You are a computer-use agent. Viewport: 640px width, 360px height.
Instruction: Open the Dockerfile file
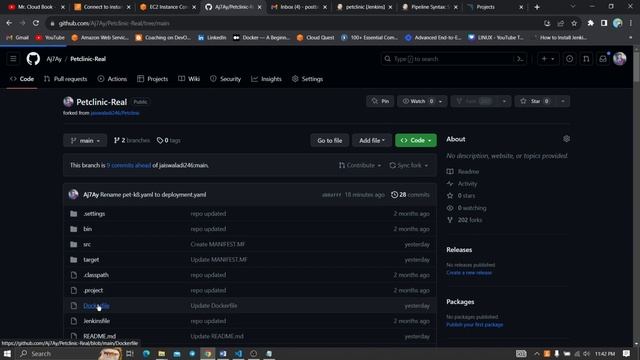[96, 306]
